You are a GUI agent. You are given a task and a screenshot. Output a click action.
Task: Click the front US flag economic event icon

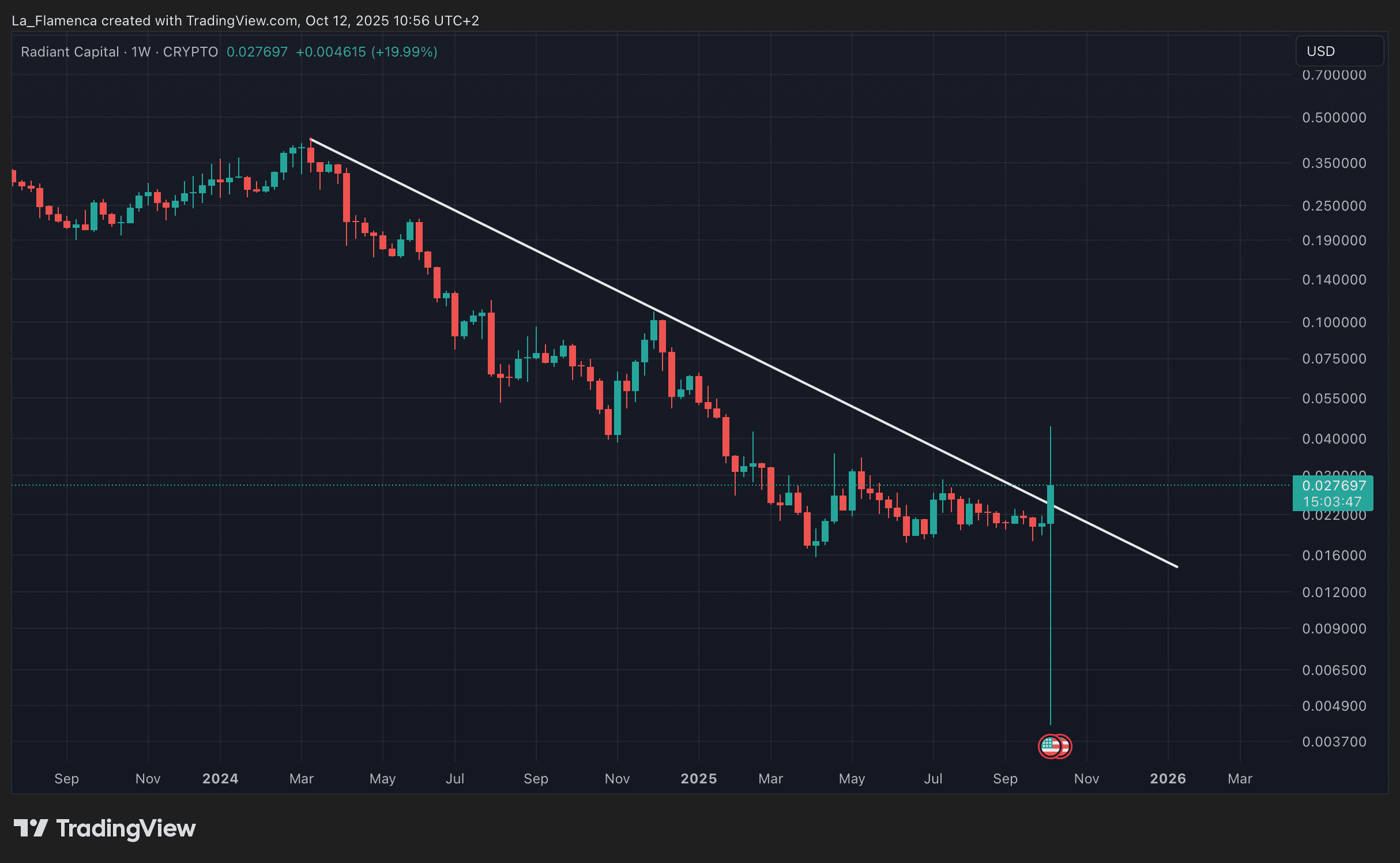[1050, 746]
